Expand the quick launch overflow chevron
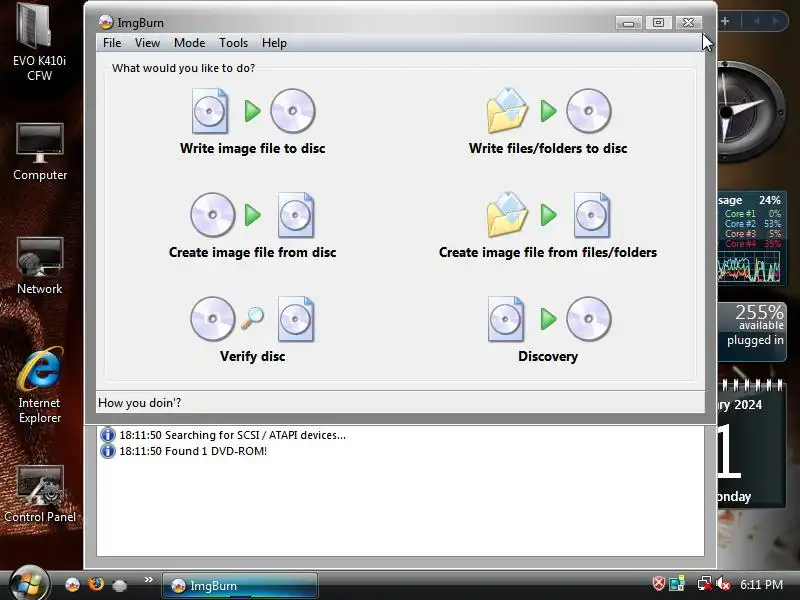800x600 pixels. coord(148,580)
